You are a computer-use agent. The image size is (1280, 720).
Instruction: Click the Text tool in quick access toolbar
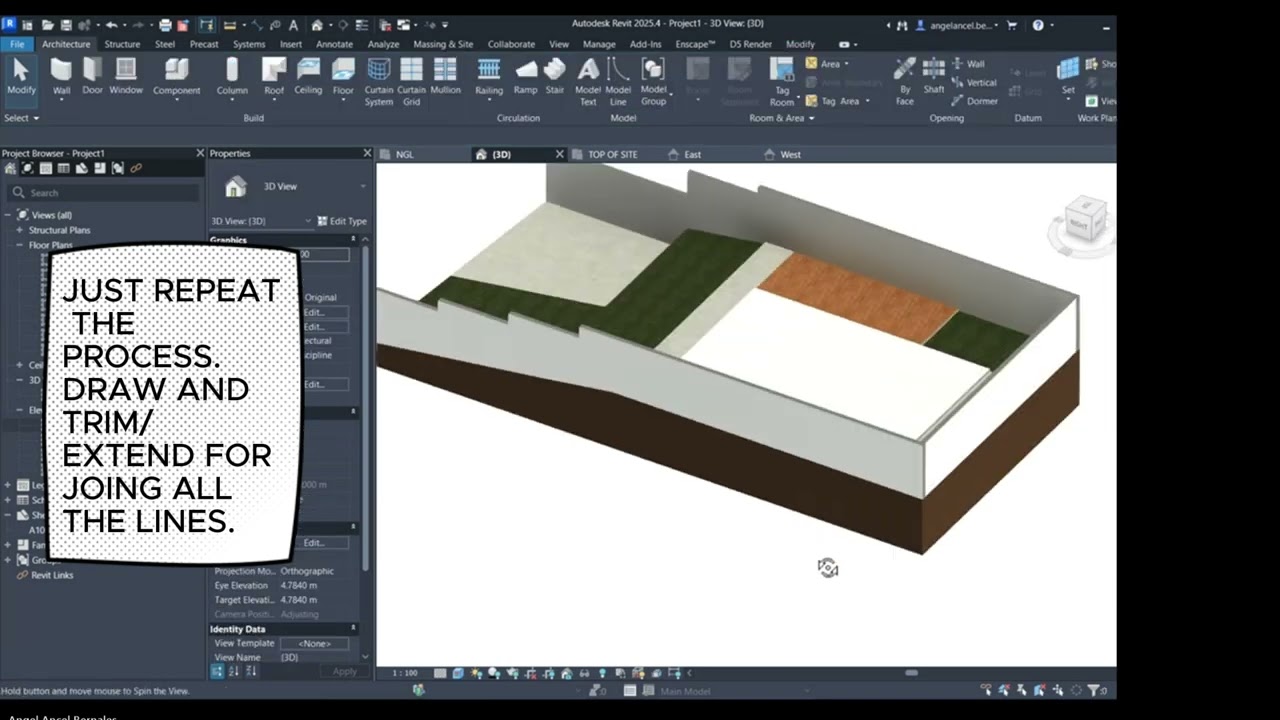click(293, 25)
